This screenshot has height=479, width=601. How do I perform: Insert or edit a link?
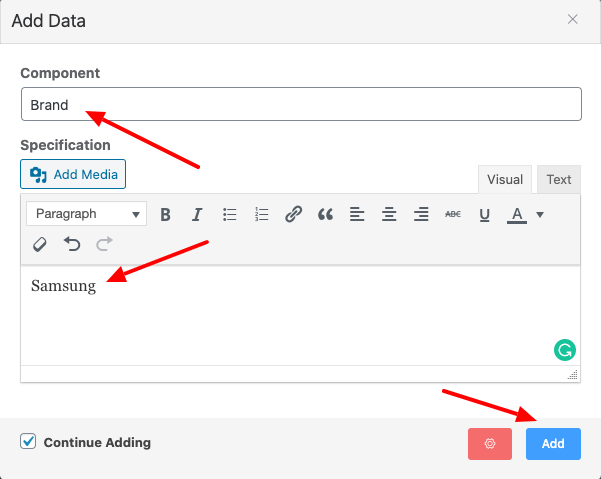click(293, 214)
